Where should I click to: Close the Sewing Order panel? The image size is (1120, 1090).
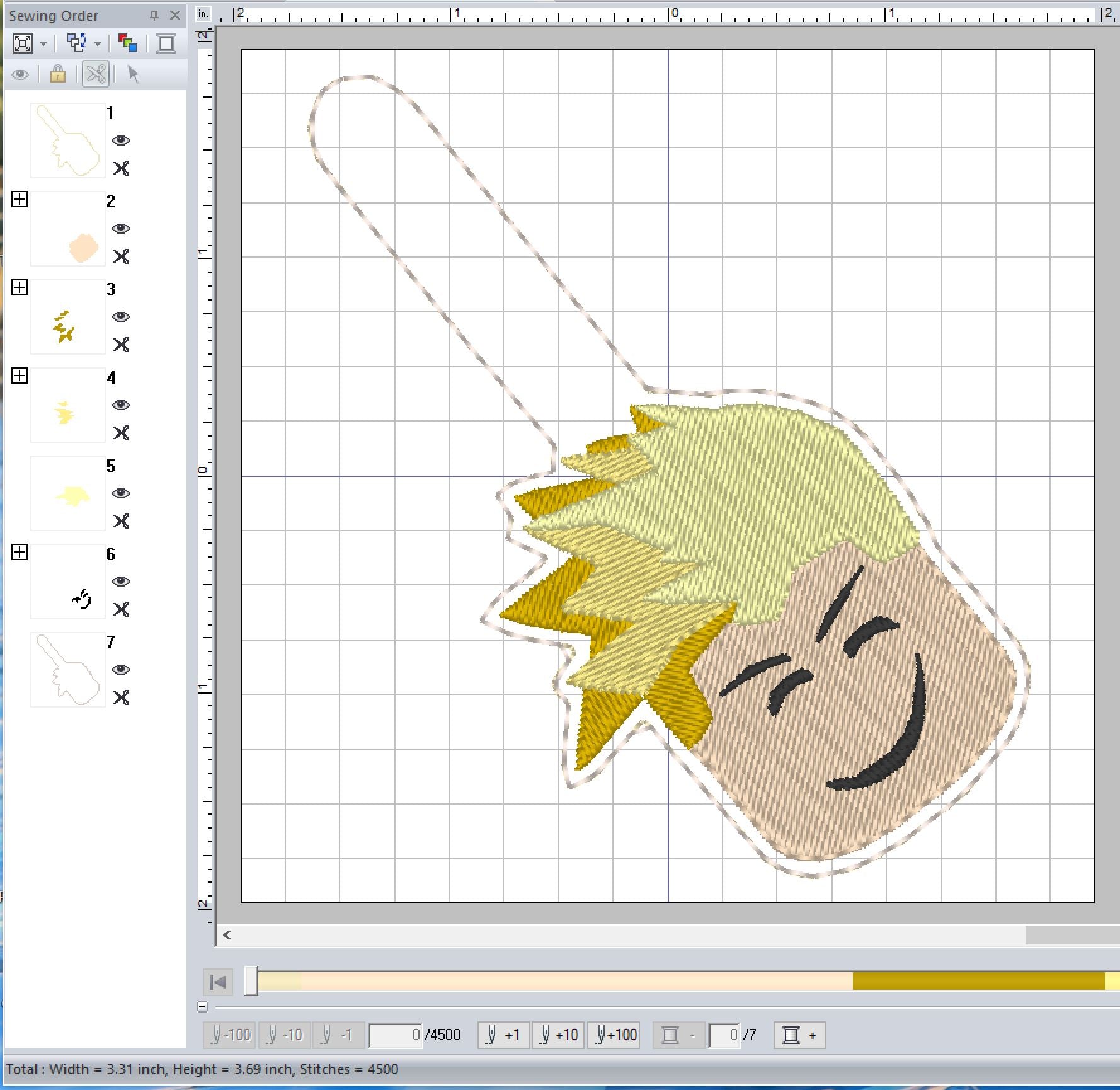[175, 15]
